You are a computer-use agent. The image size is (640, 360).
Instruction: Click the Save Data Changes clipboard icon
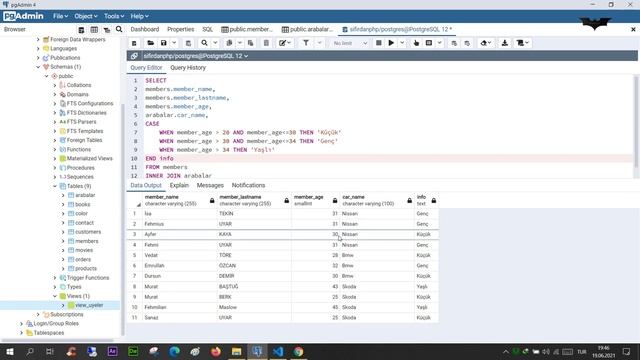click(188, 43)
